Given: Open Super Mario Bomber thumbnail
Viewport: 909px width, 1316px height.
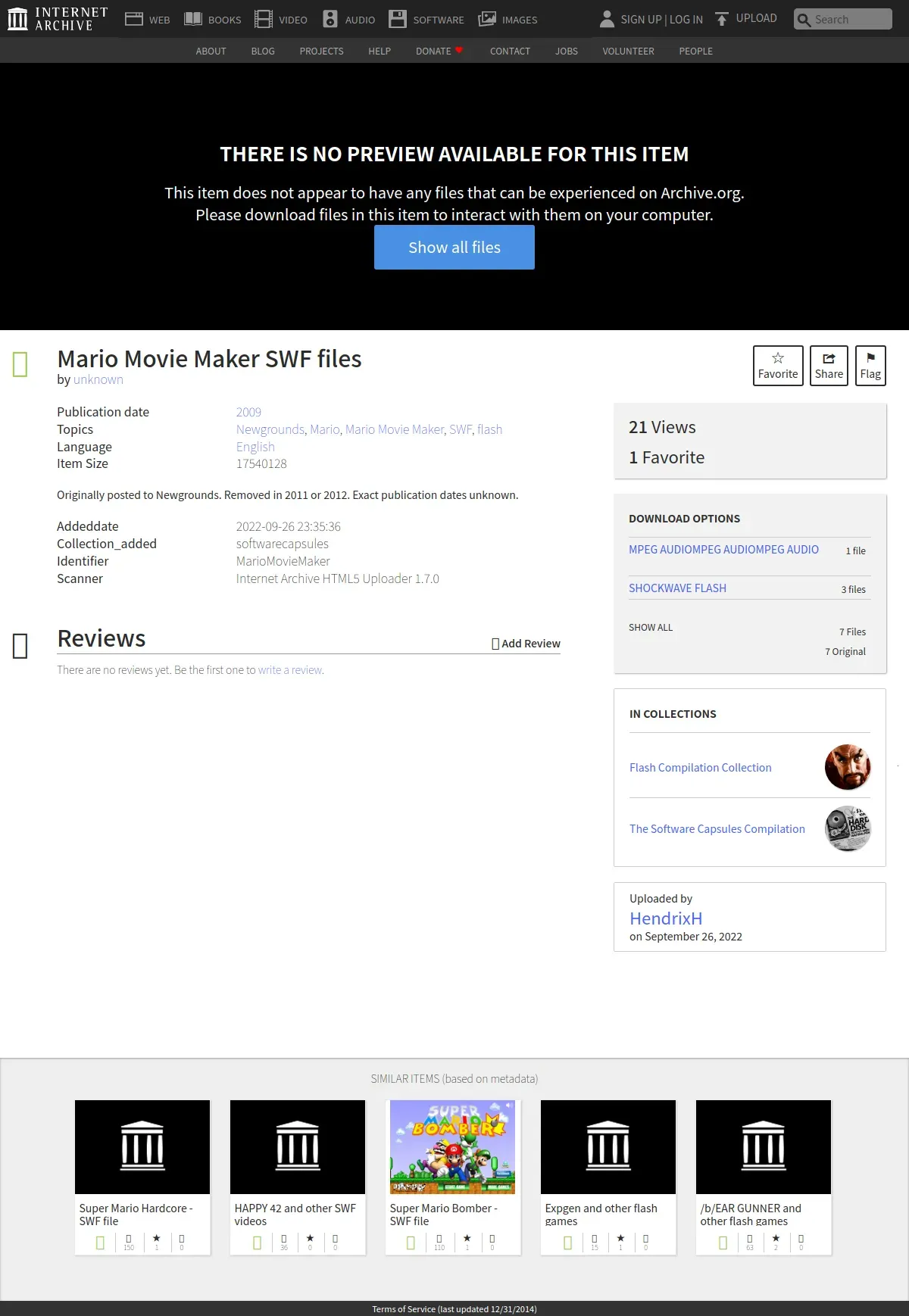Looking at the screenshot, I should pos(453,1147).
